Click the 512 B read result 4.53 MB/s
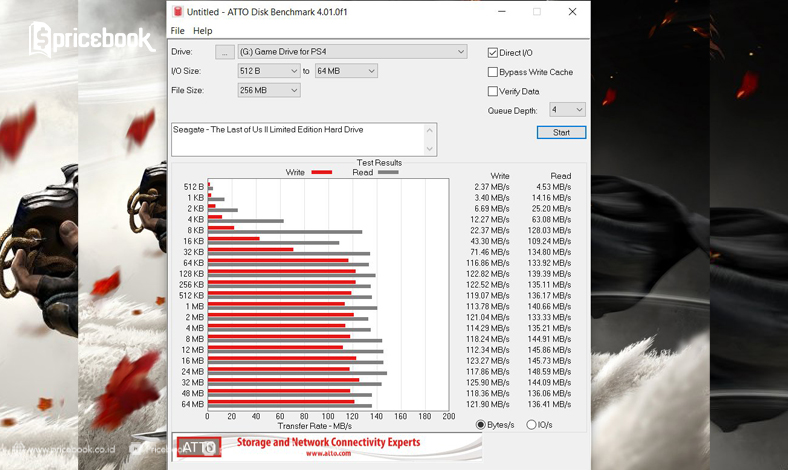 [553, 187]
